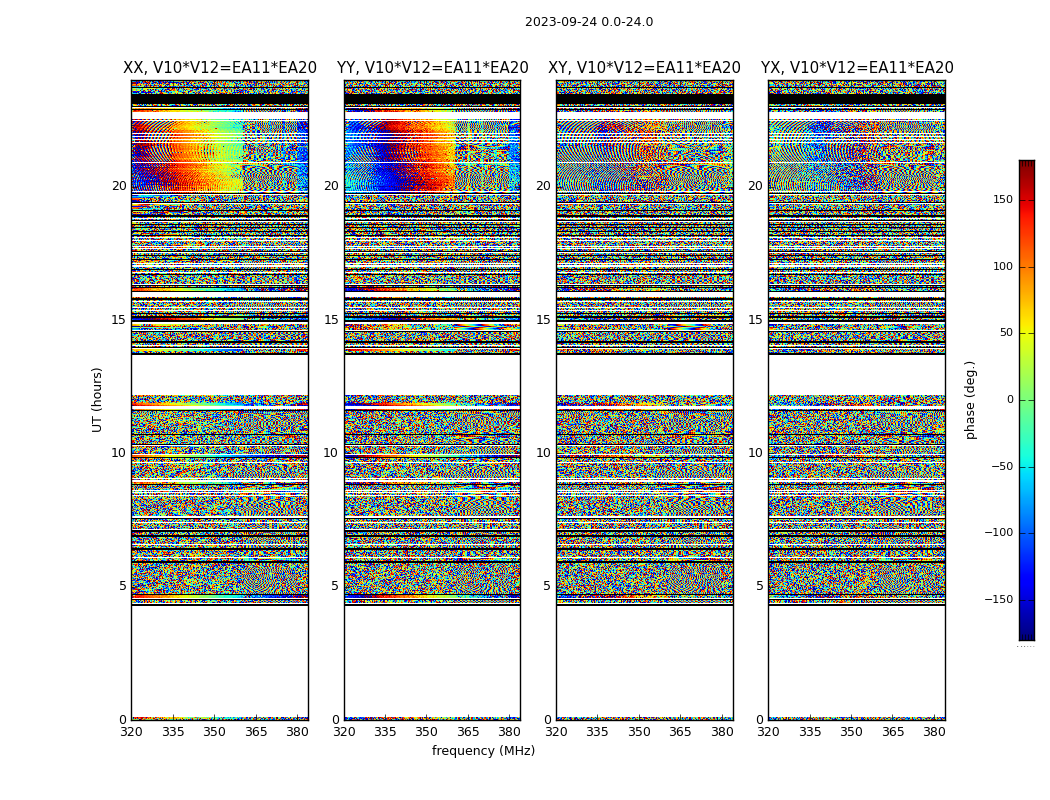Click the 100 tick on the colorbar
Screen dimensions: 1050x800
[x=1003, y=266]
